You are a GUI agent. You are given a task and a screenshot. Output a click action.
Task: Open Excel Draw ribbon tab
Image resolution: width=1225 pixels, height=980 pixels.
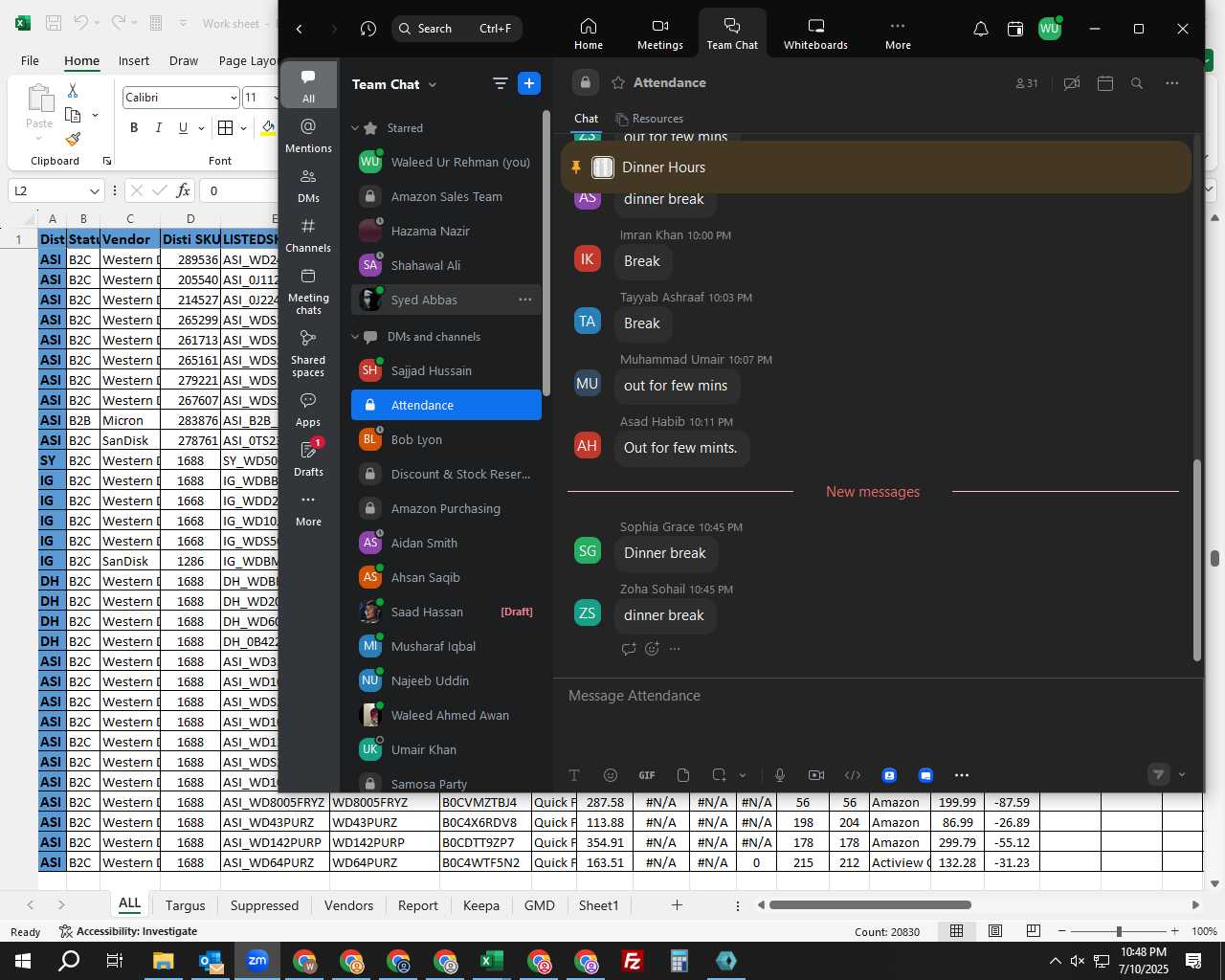point(184,60)
